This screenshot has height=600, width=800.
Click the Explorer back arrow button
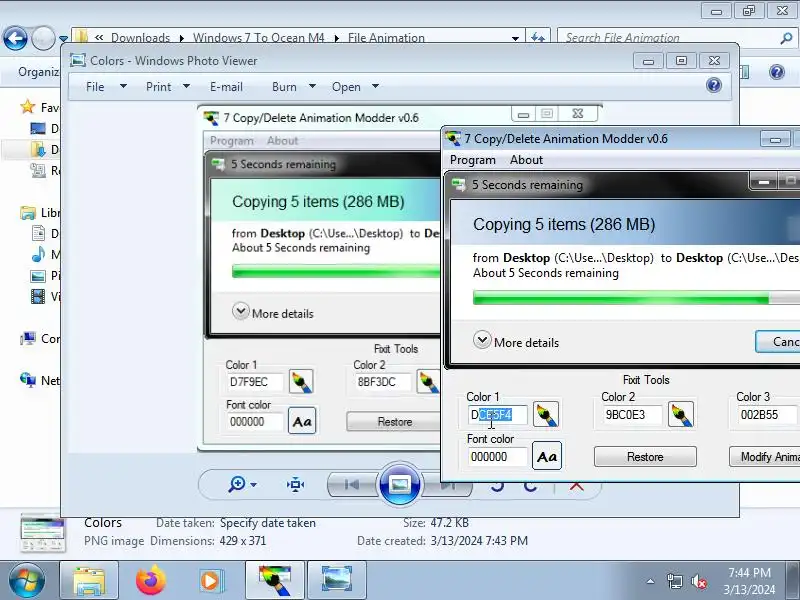click(x=15, y=38)
